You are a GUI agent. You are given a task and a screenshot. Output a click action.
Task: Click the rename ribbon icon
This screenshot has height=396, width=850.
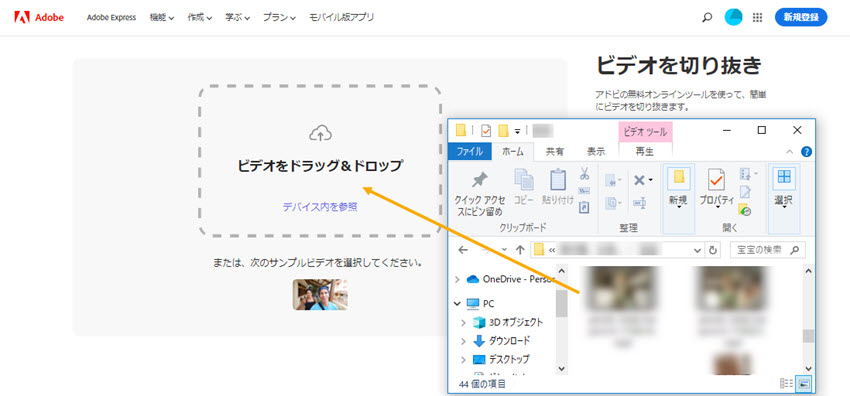(x=640, y=203)
